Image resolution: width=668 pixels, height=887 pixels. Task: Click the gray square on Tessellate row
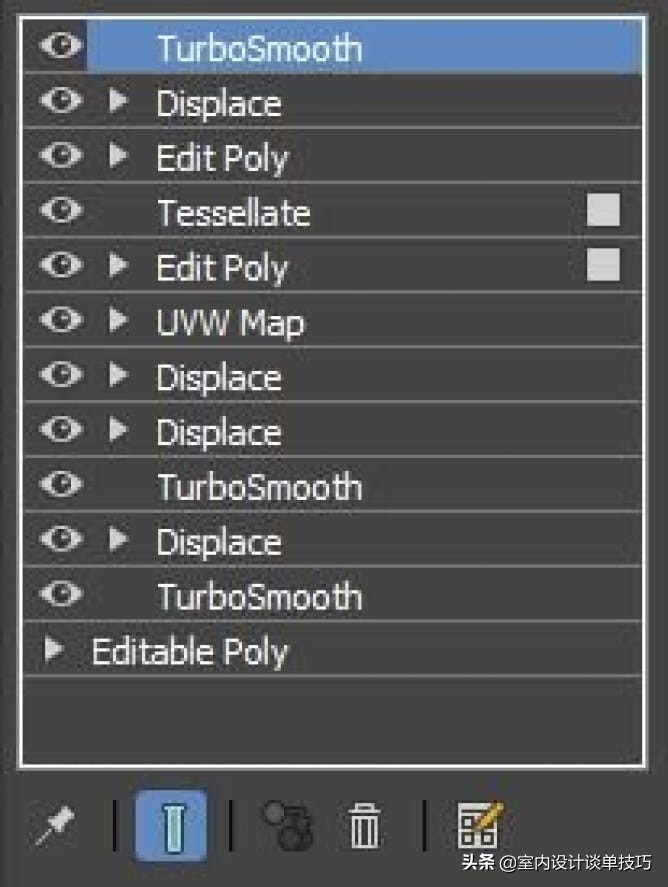[603, 211]
